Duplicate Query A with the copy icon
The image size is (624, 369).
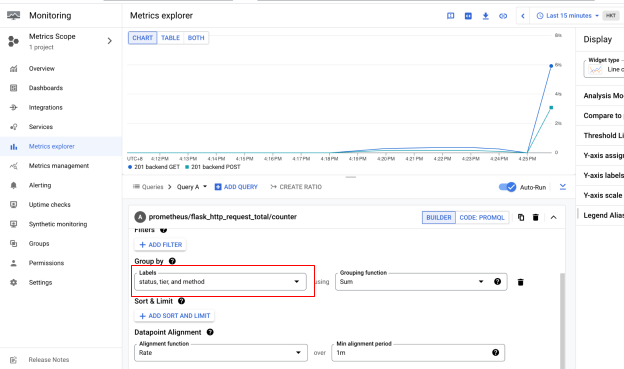coord(521,217)
